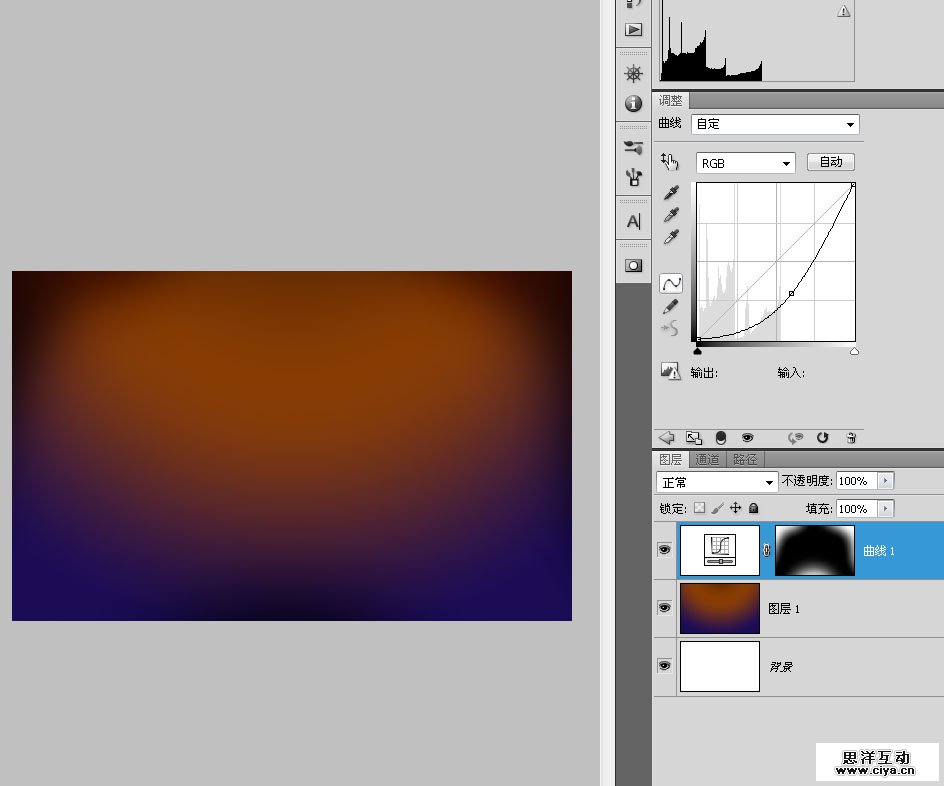Open the RGB channel dropdown
944x786 pixels.
click(745, 163)
